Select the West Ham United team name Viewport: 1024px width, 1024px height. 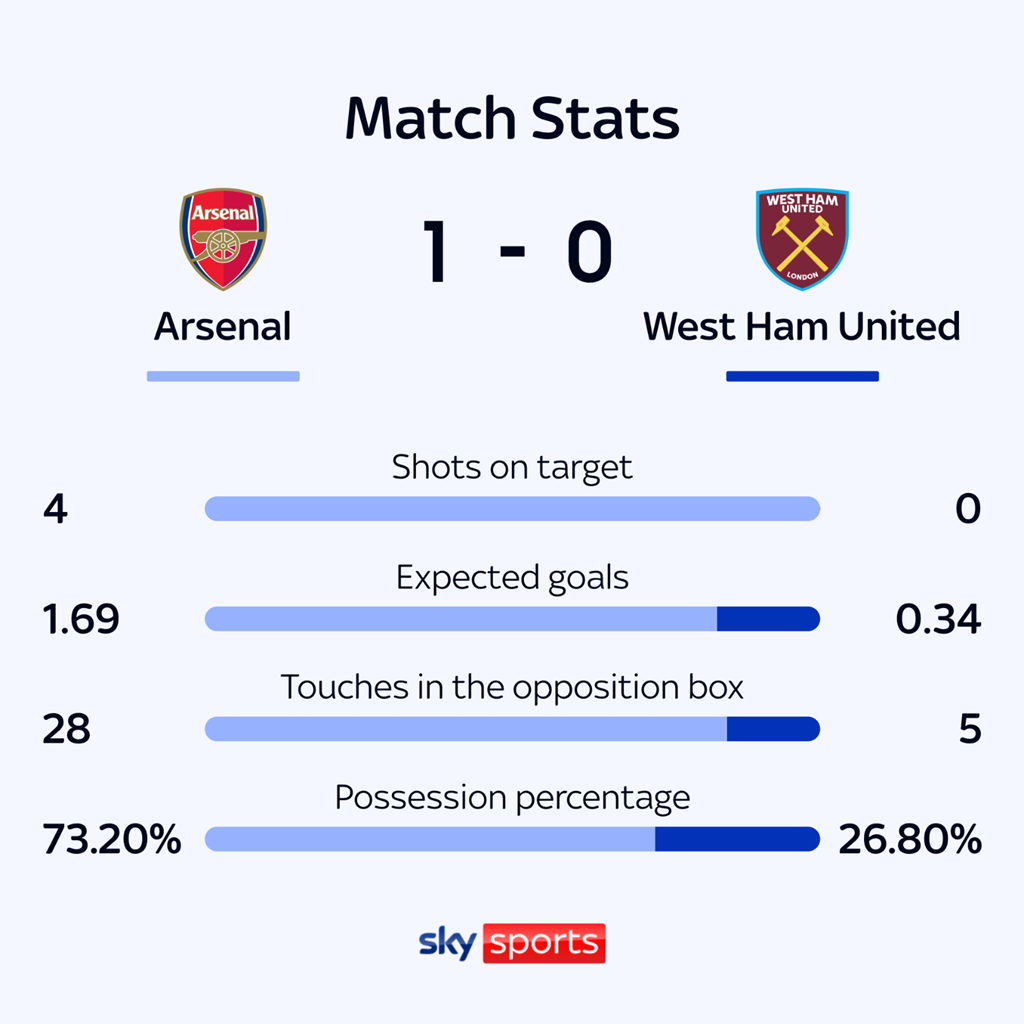pos(801,327)
